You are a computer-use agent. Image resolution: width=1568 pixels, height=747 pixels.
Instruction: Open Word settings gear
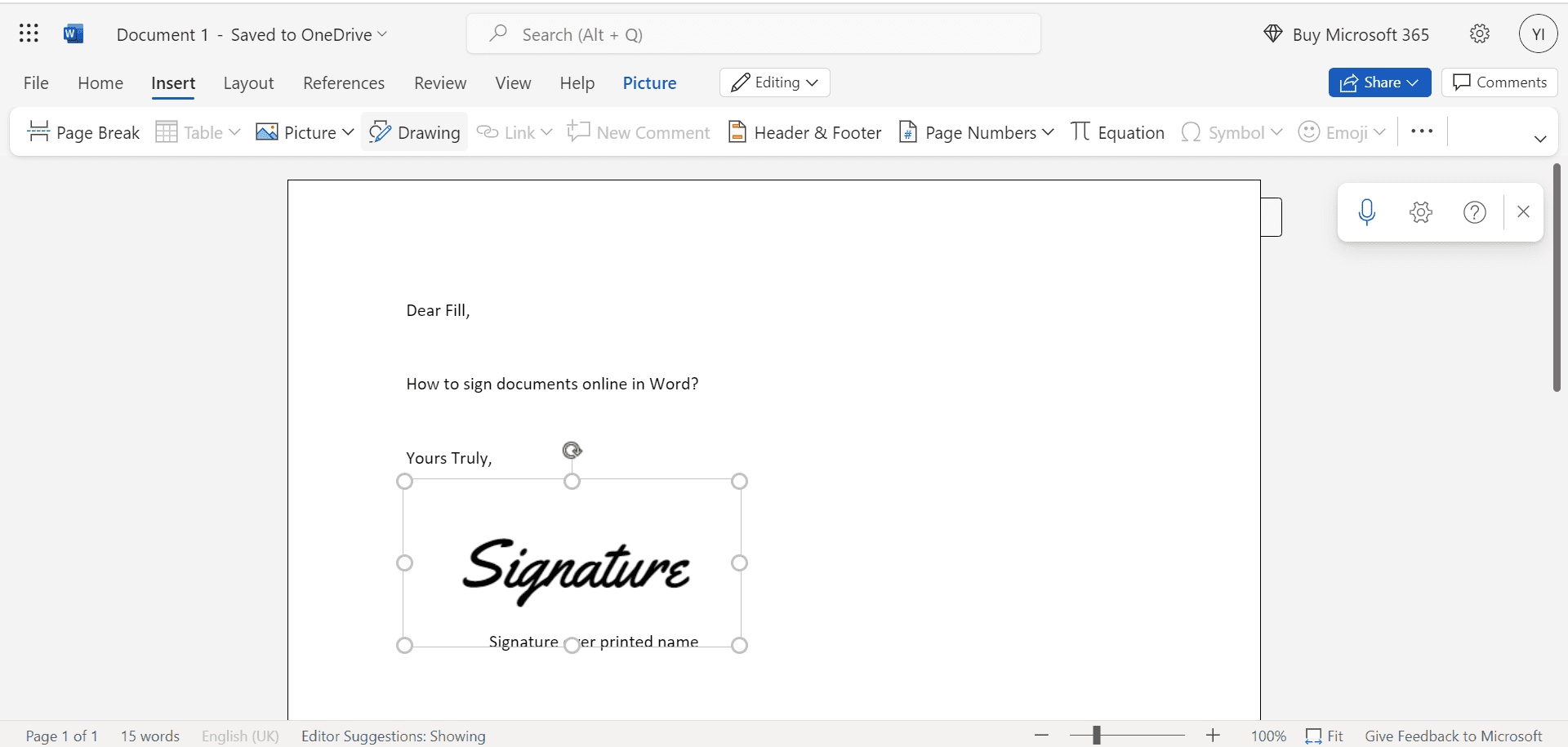tap(1480, 33)
